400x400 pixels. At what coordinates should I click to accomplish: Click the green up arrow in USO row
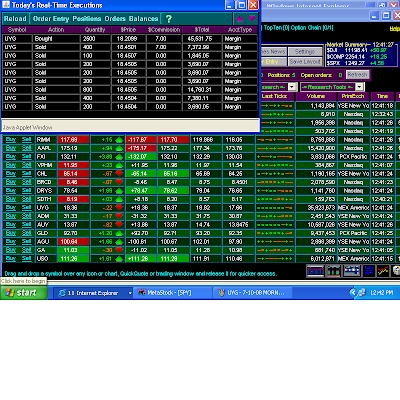pos(119,259)
